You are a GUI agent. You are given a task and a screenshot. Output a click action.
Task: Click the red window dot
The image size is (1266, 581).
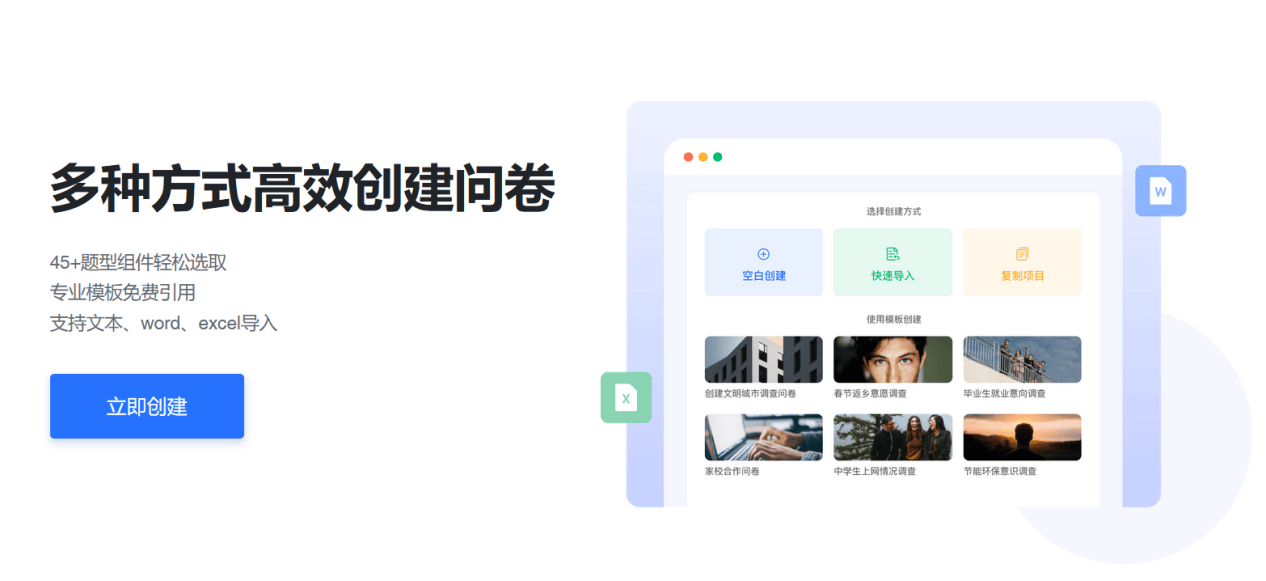688,157
